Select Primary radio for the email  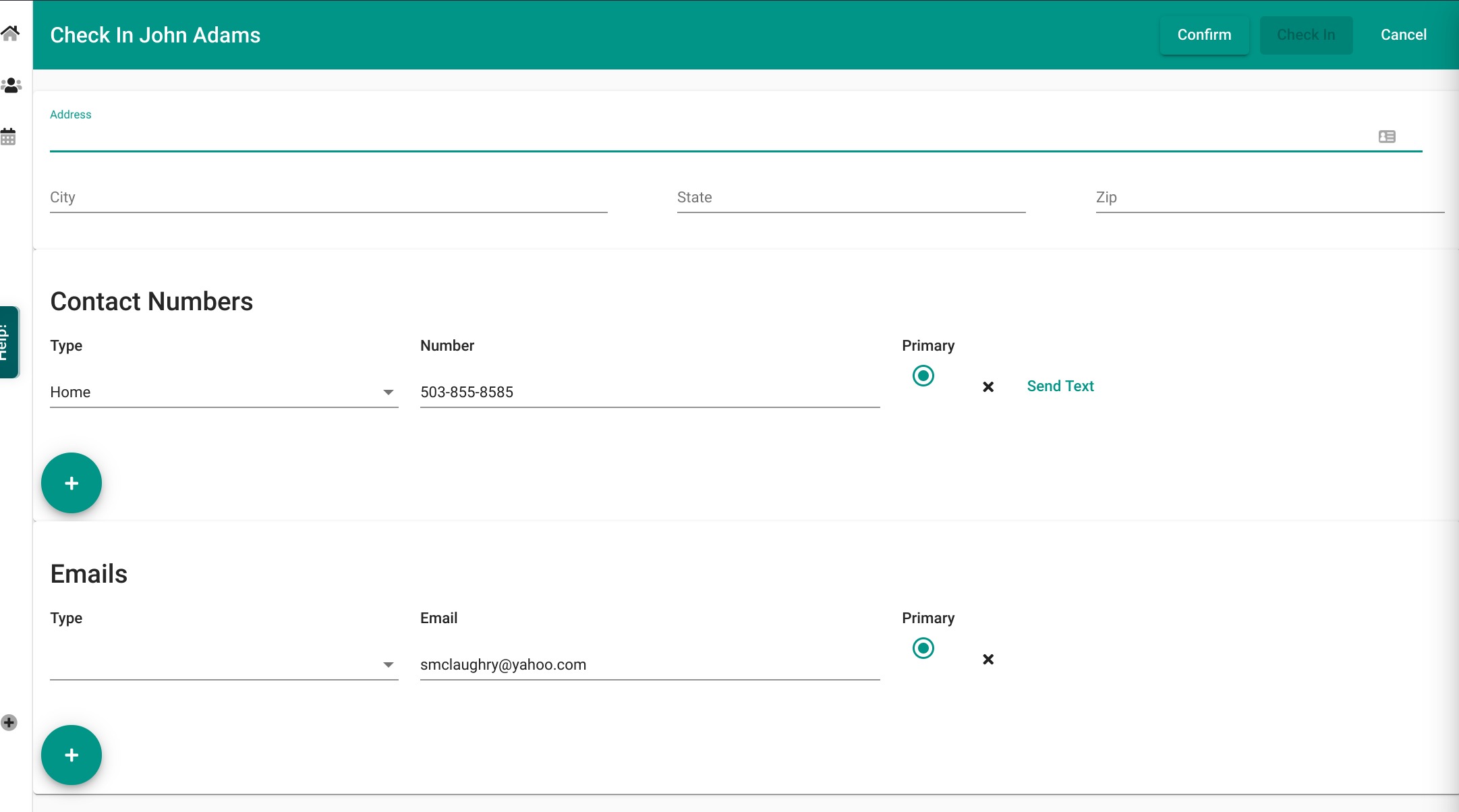tap(923, 648)
